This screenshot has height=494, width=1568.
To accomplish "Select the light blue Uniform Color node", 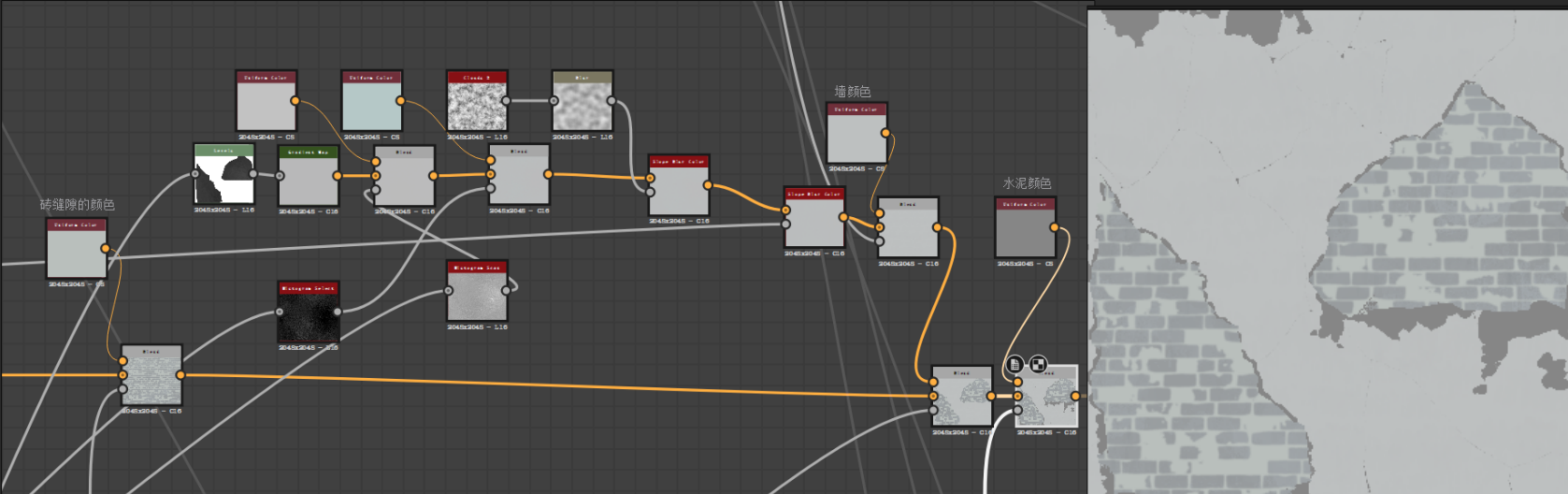I will pyautogui.click(x=372, y=100).
